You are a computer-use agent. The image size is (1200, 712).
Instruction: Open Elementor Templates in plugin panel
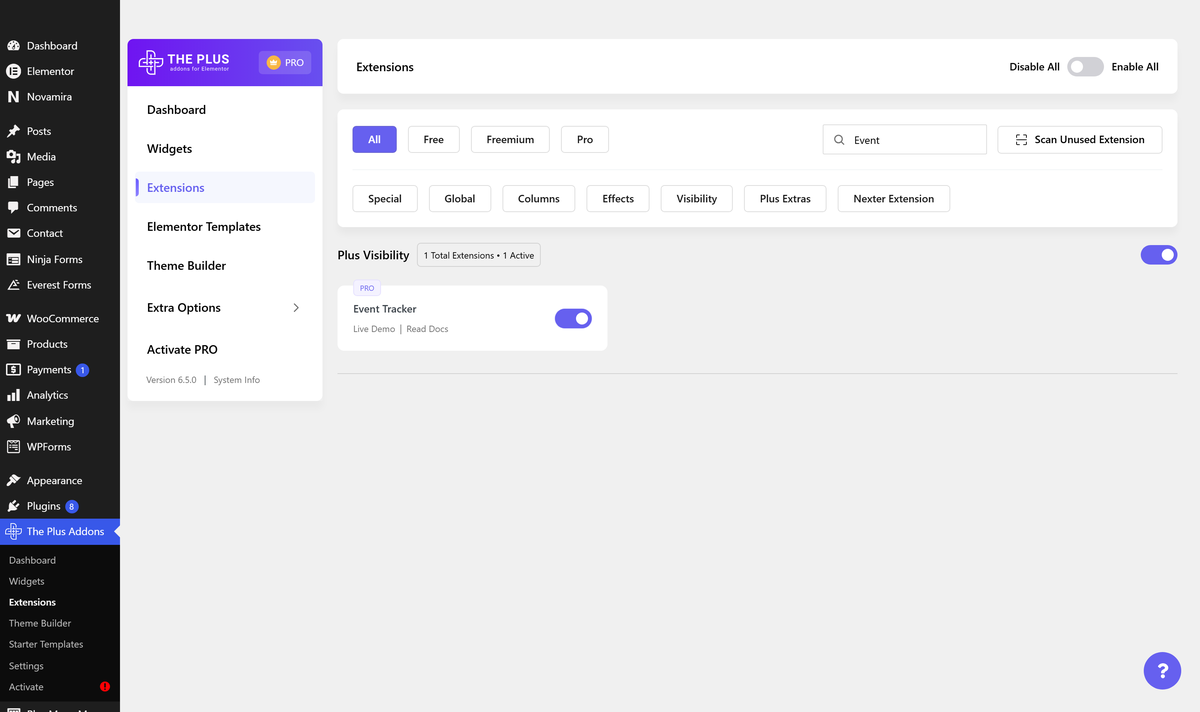(x=204, y=227)
